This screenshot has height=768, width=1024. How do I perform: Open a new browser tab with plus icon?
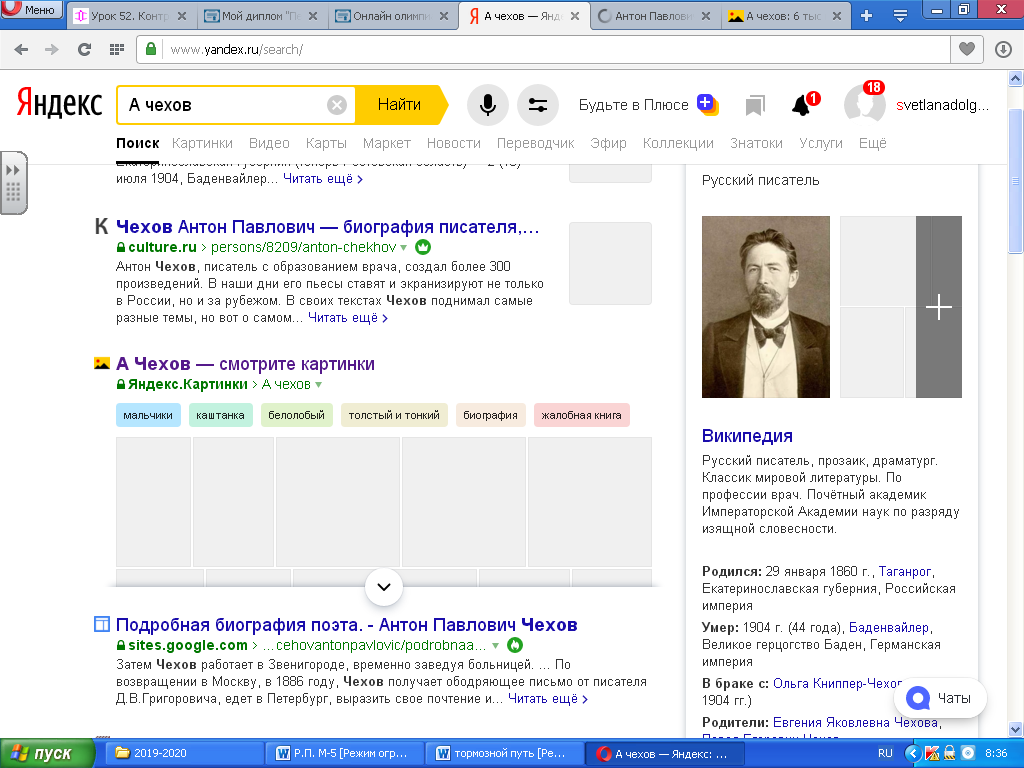click(867, 16)
